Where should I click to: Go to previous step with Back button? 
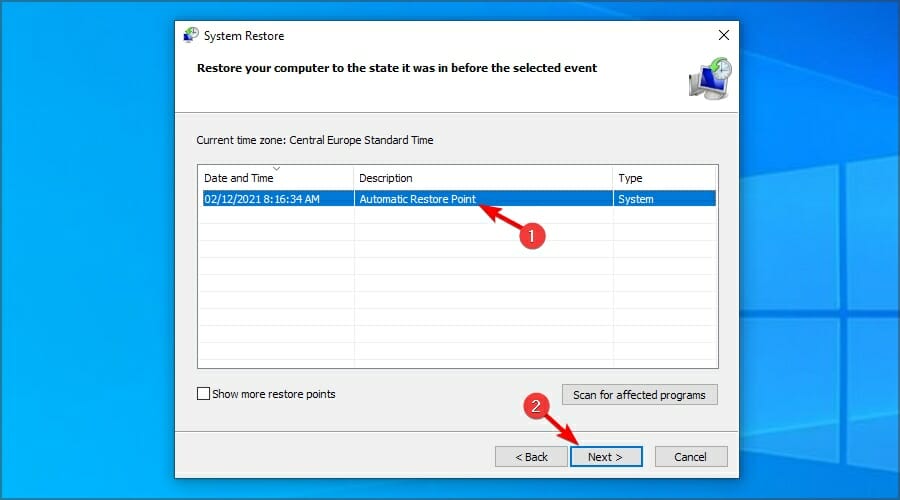[x=531, y=457]
